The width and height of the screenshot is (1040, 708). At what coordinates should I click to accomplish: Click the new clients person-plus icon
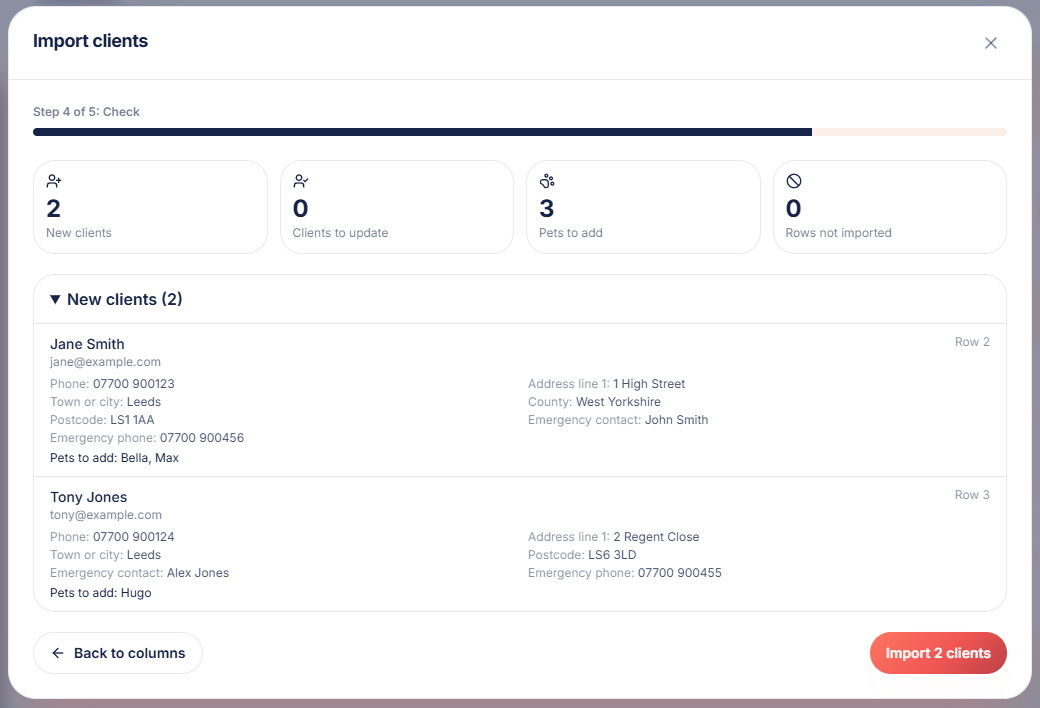click(x=54, y=180)
